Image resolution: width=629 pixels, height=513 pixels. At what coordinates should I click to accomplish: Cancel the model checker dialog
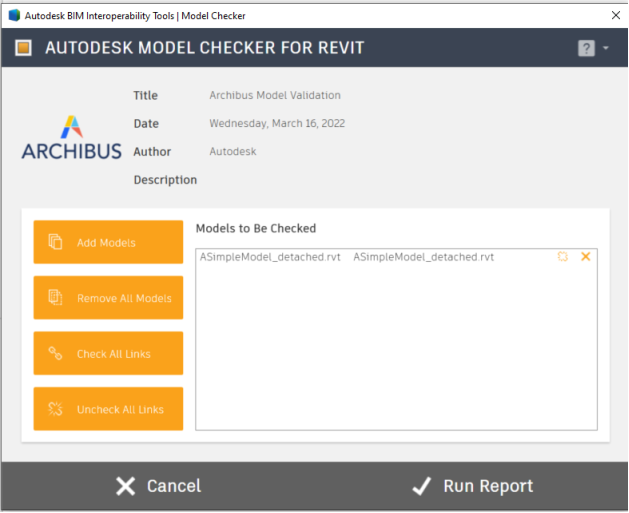point(158,486)
